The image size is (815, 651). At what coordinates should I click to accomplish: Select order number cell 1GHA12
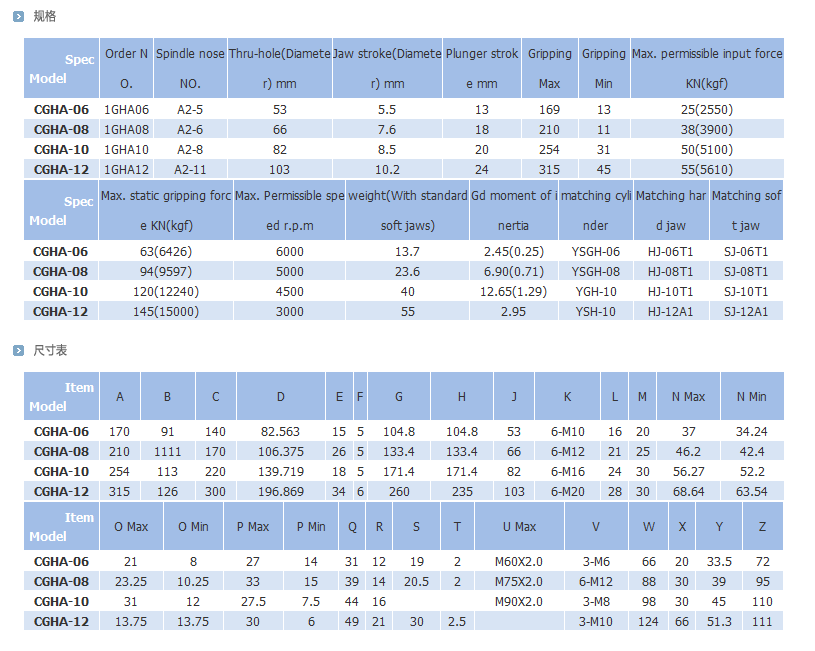coord(126,170)
